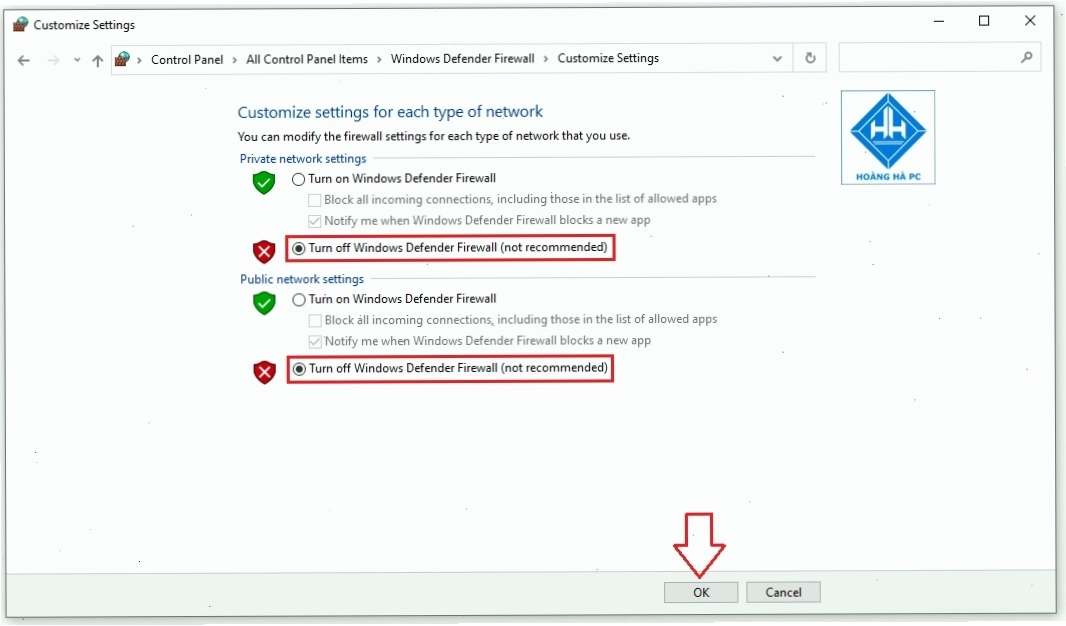Expand chevron before Control Panel breadcrumb
Screen dimensions: 1066x626
[x=139, y=60]
